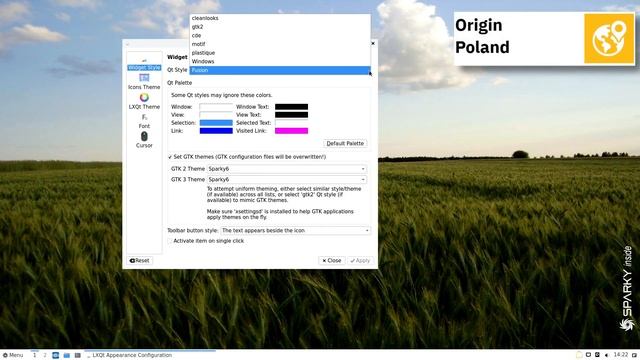
Task: Click the Reset button
Action: [139, 260]
